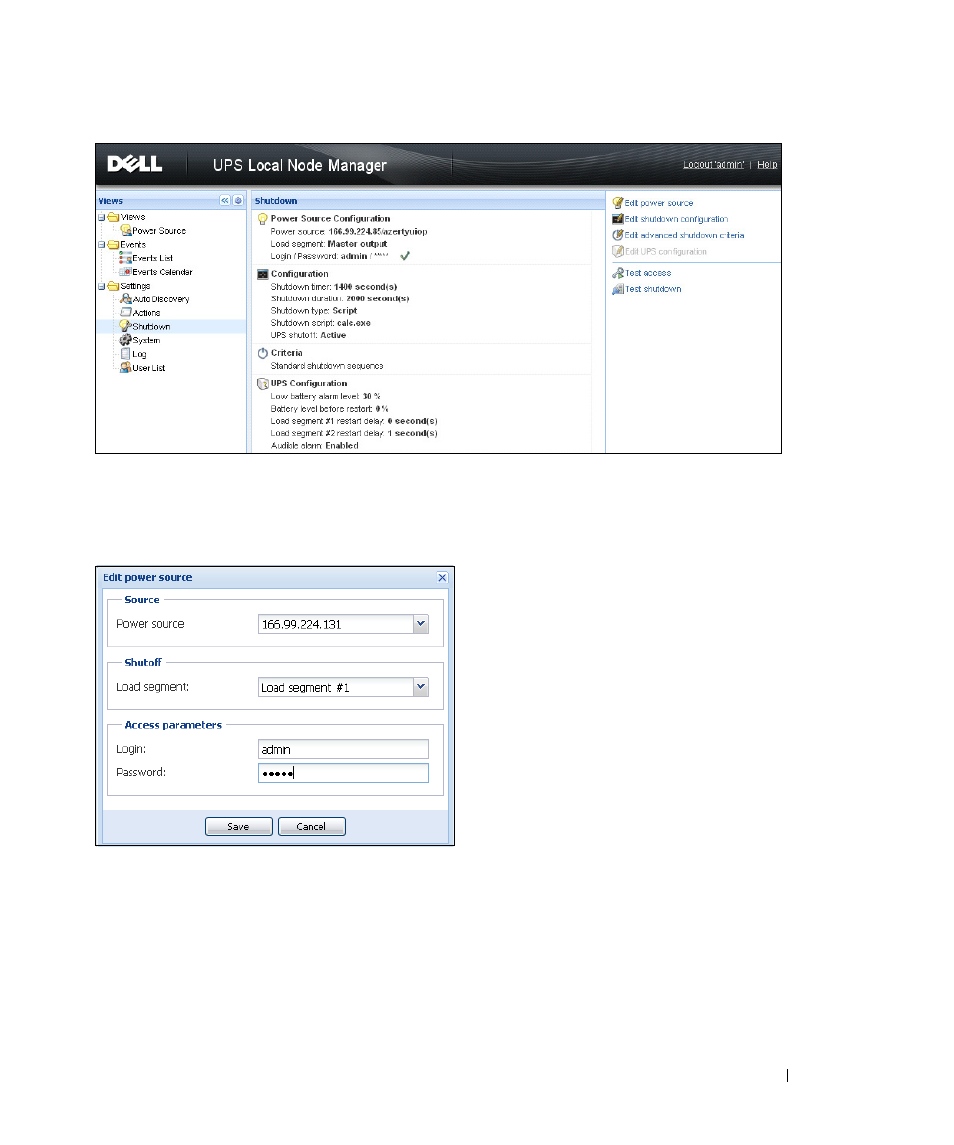Viewport: 954px width, 1145px height.
Task: Click the Shutdown icon in the tree
Action: 125,326
